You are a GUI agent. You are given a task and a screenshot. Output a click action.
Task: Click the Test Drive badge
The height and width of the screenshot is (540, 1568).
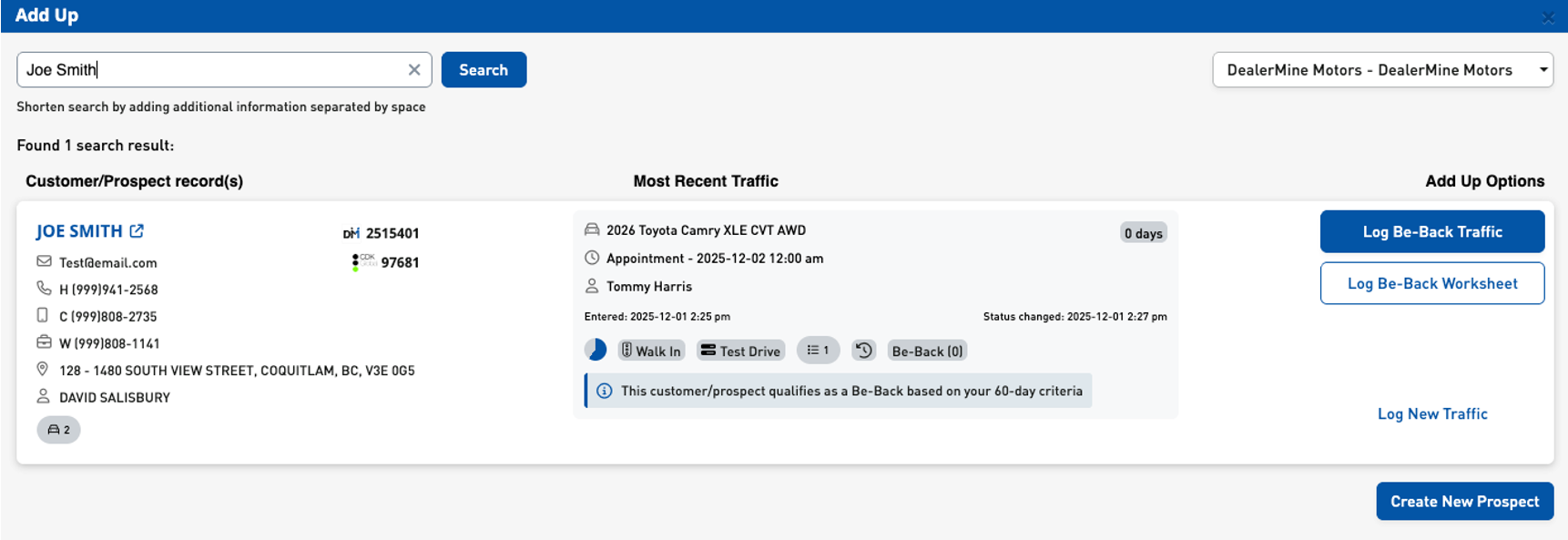coord(740,352)
